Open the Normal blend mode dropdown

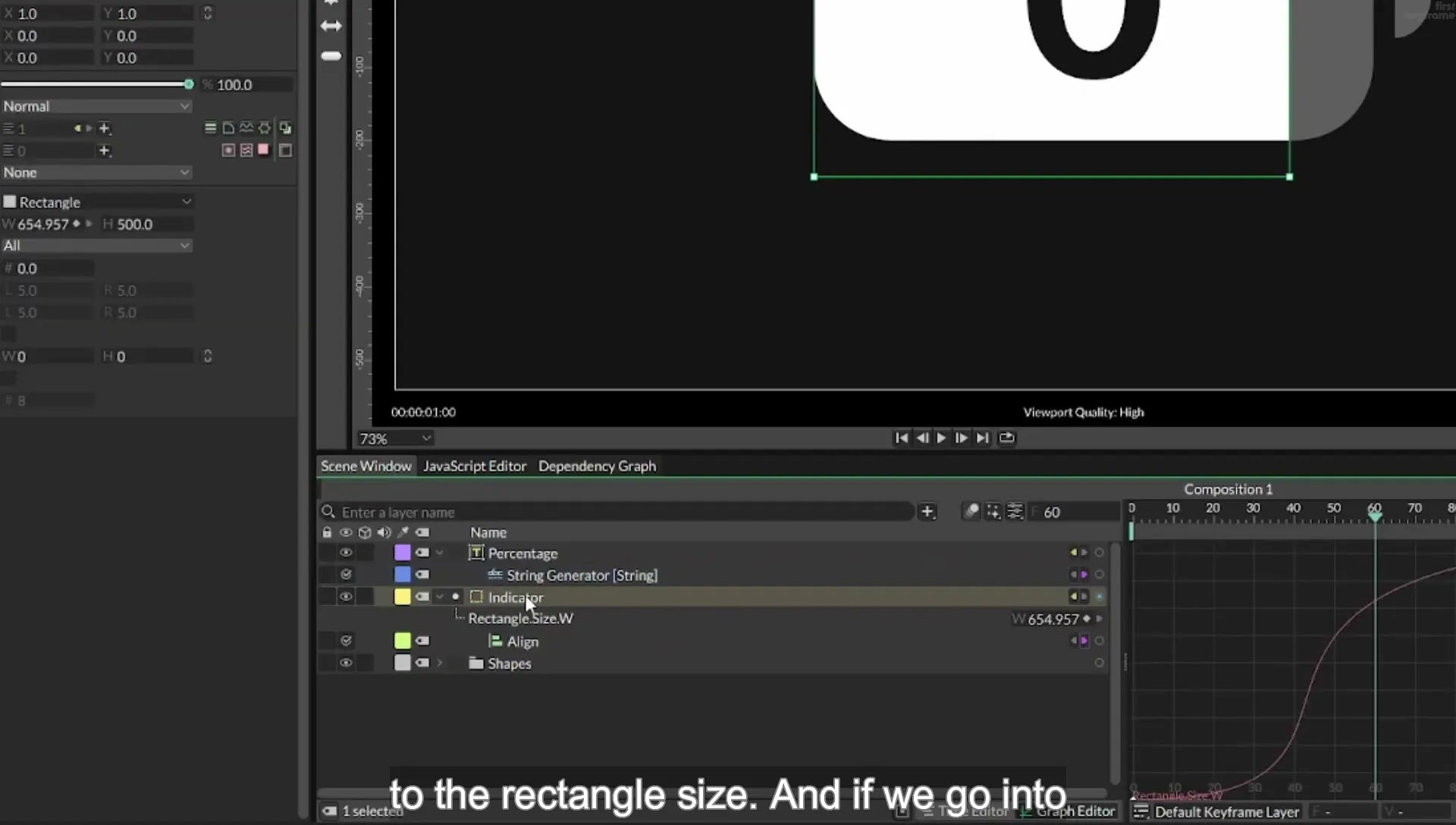96,106
